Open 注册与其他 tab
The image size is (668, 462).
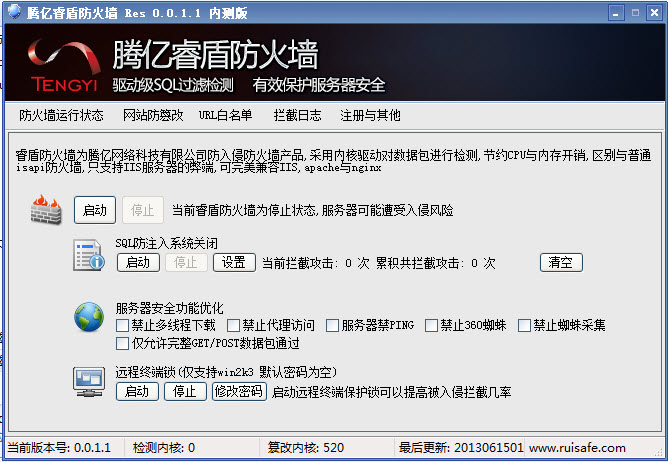pos(370,116)
